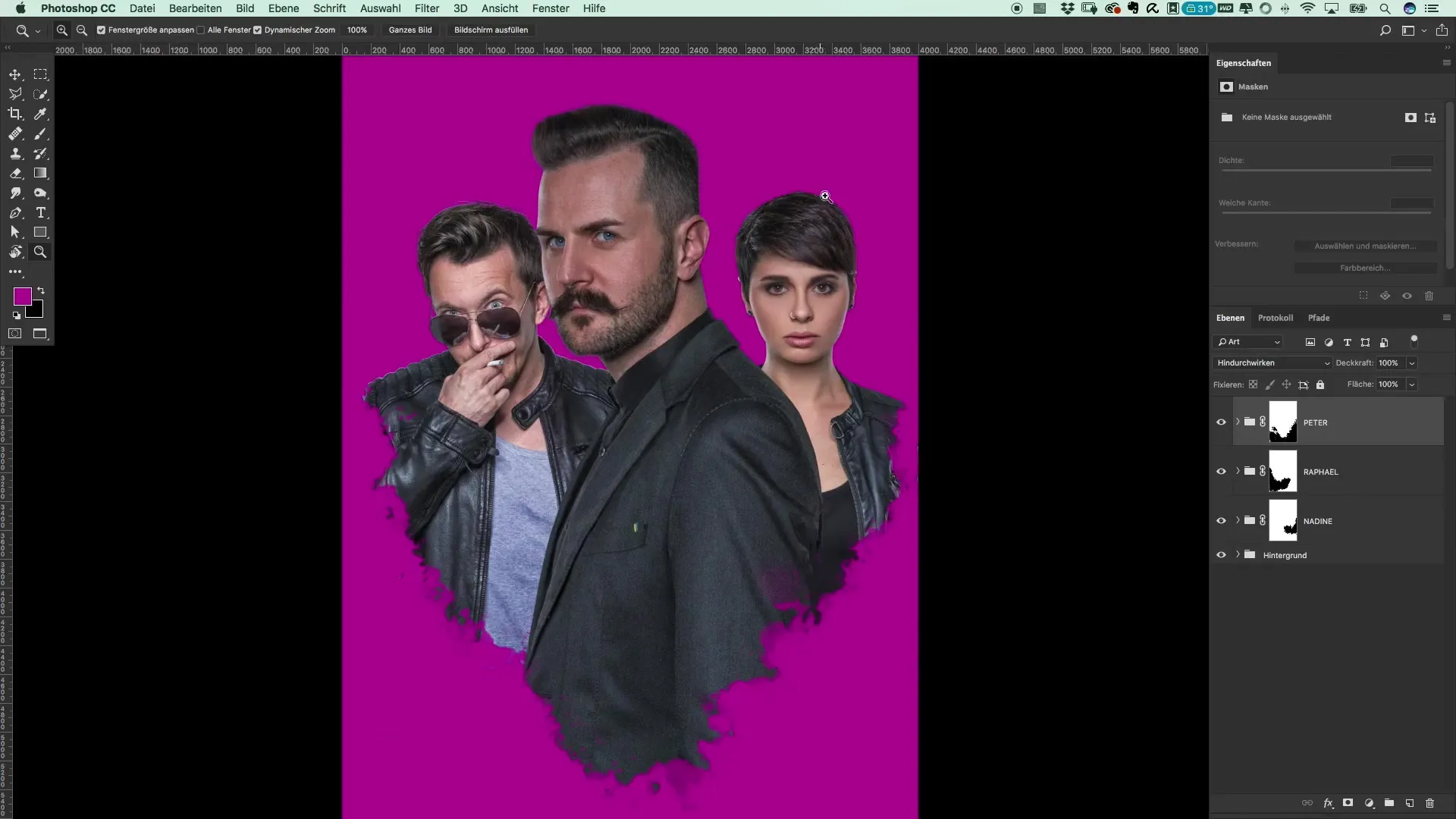Toggle lock all layer button
1456x819 pixels.
1320,384
